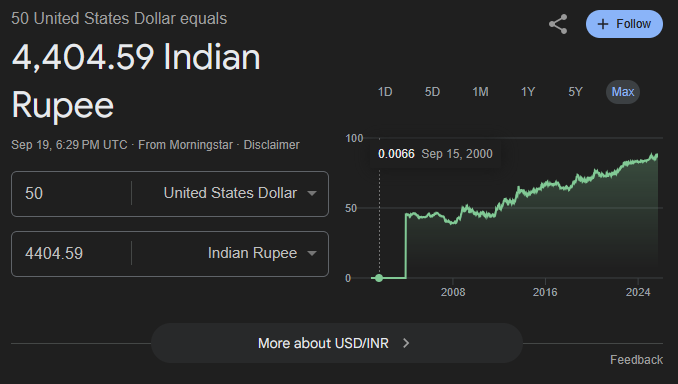
Task: Switch chart to 1M range
Action: [x=480, y=92]
